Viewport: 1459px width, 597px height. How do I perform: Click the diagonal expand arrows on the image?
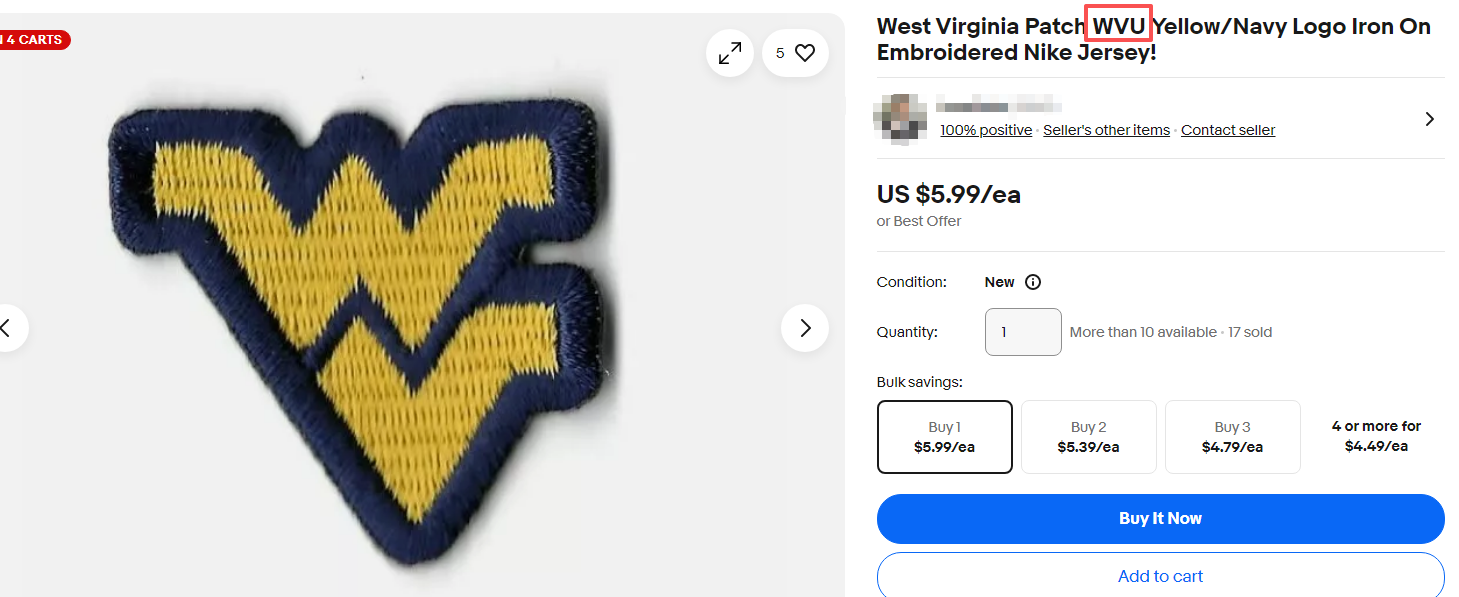point(729,52)
